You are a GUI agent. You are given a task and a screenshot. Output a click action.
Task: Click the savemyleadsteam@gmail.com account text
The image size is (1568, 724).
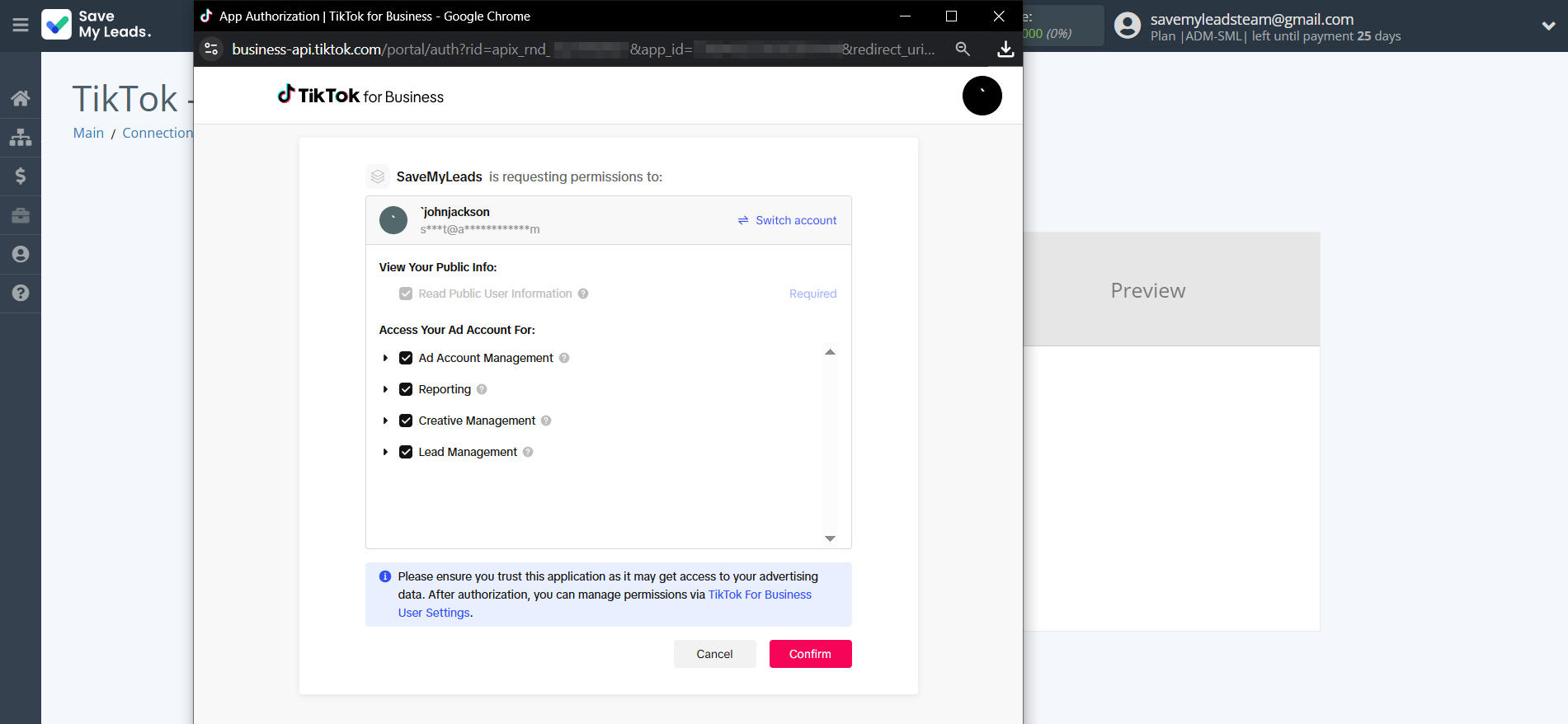[1252, 19]
